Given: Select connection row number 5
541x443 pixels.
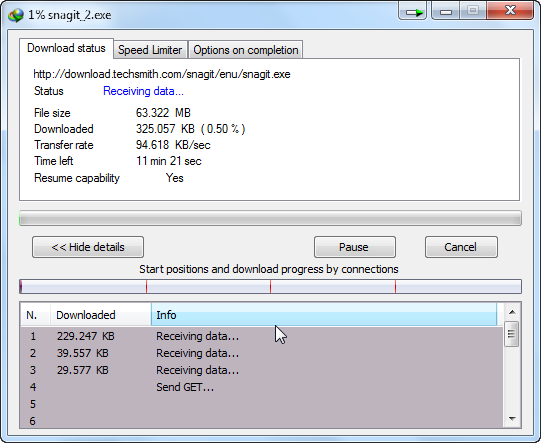Looking at the screenshot, I should click(262, 404).
